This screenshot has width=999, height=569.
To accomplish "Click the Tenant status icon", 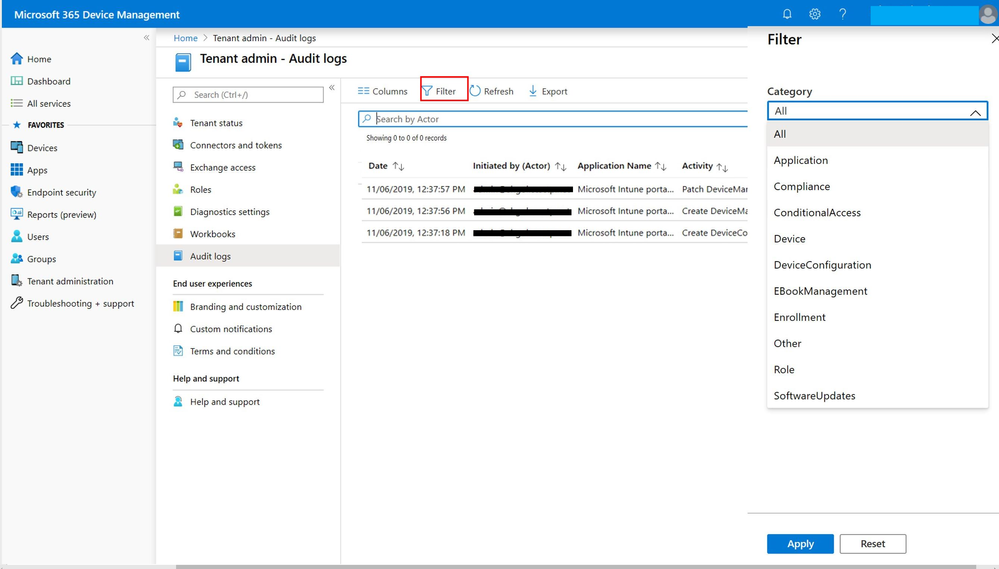I will pos(178,122).
